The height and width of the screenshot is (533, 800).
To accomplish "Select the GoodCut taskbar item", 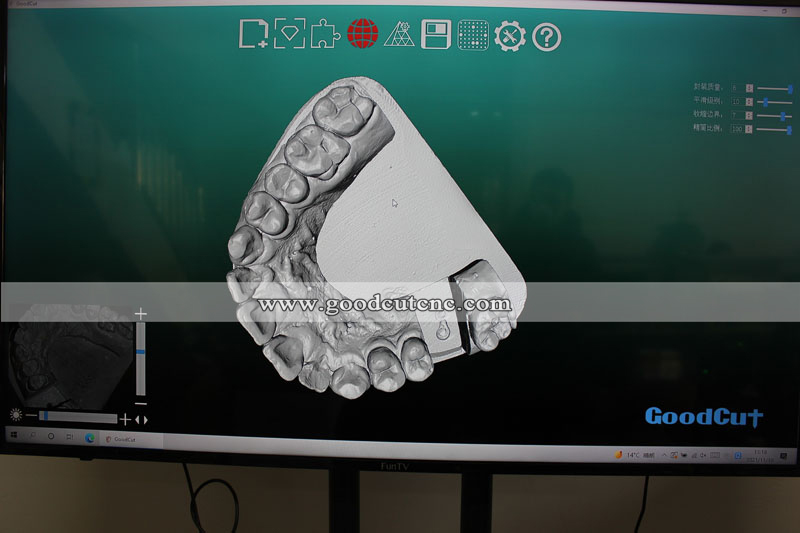I will (x=121, y=439).
